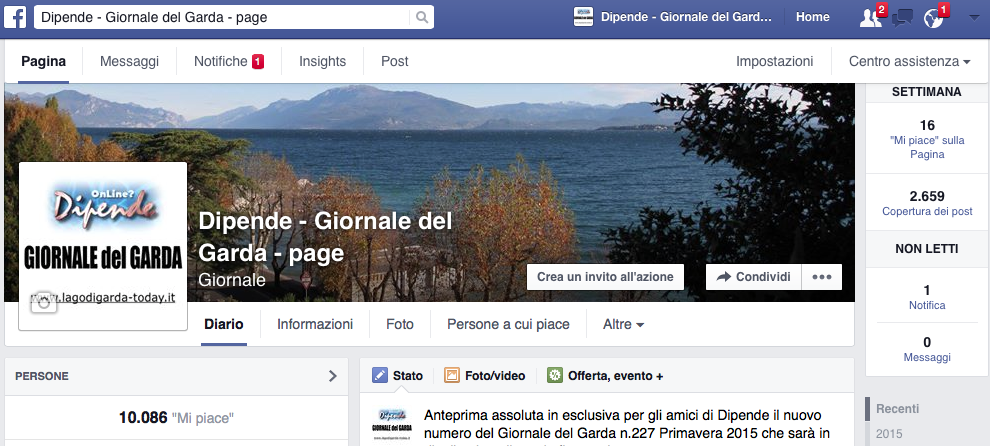Screen dimensions: 990x446
Task: Open the Centro assistenza dropdown
Action: [x=909, y=61]
